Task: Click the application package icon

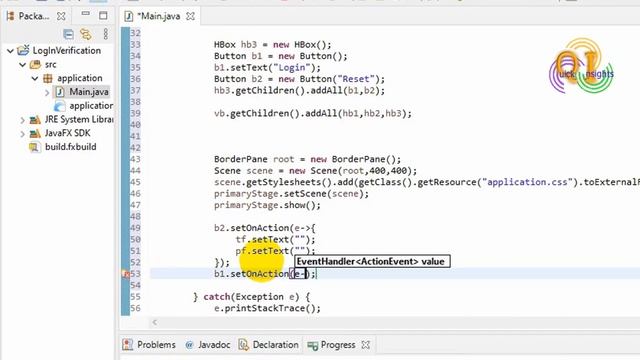Action: point(48,78)
